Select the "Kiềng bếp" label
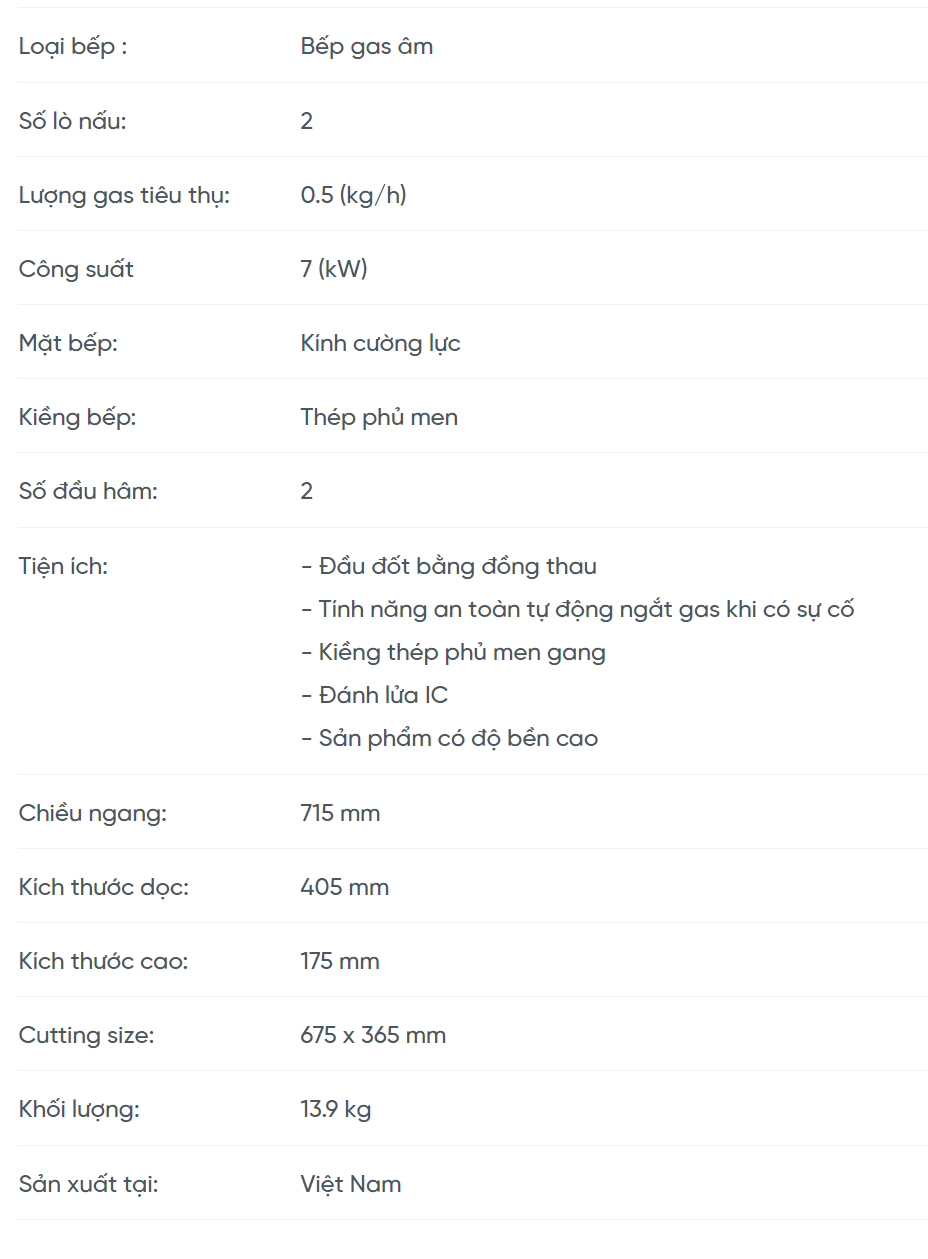The width and height of the screenshot is (928, 1259). 77,417
